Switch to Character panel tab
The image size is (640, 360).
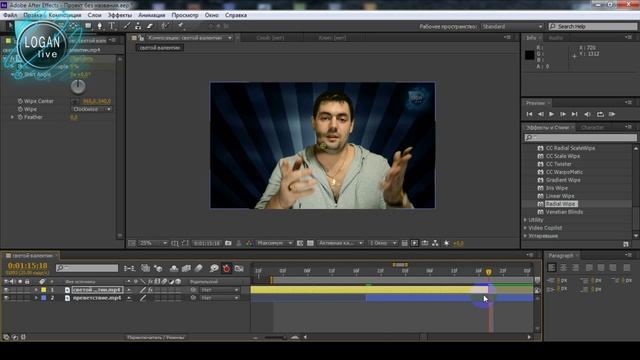coord(592,127)
